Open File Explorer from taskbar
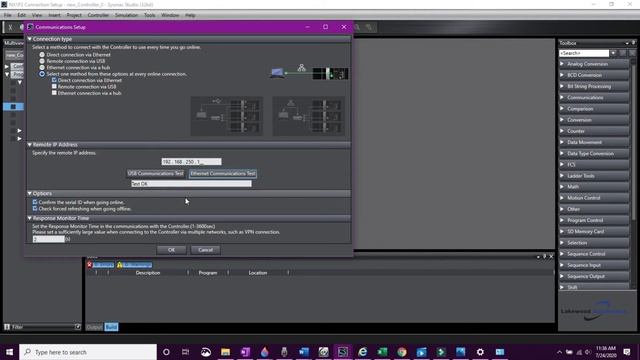This screenshot has width=640, height=360. point(225,352)
